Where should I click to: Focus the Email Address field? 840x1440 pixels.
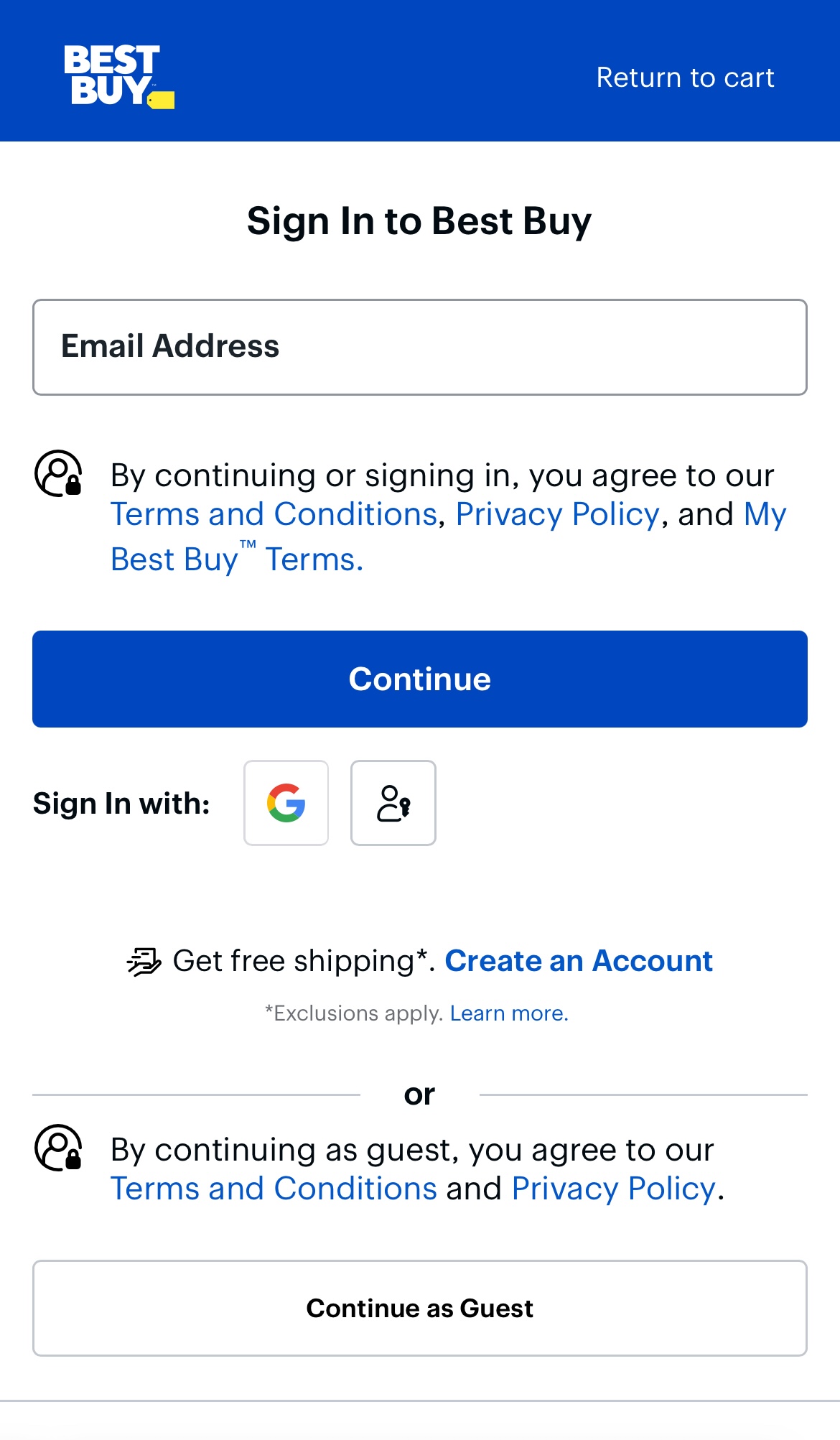(419, 347)
